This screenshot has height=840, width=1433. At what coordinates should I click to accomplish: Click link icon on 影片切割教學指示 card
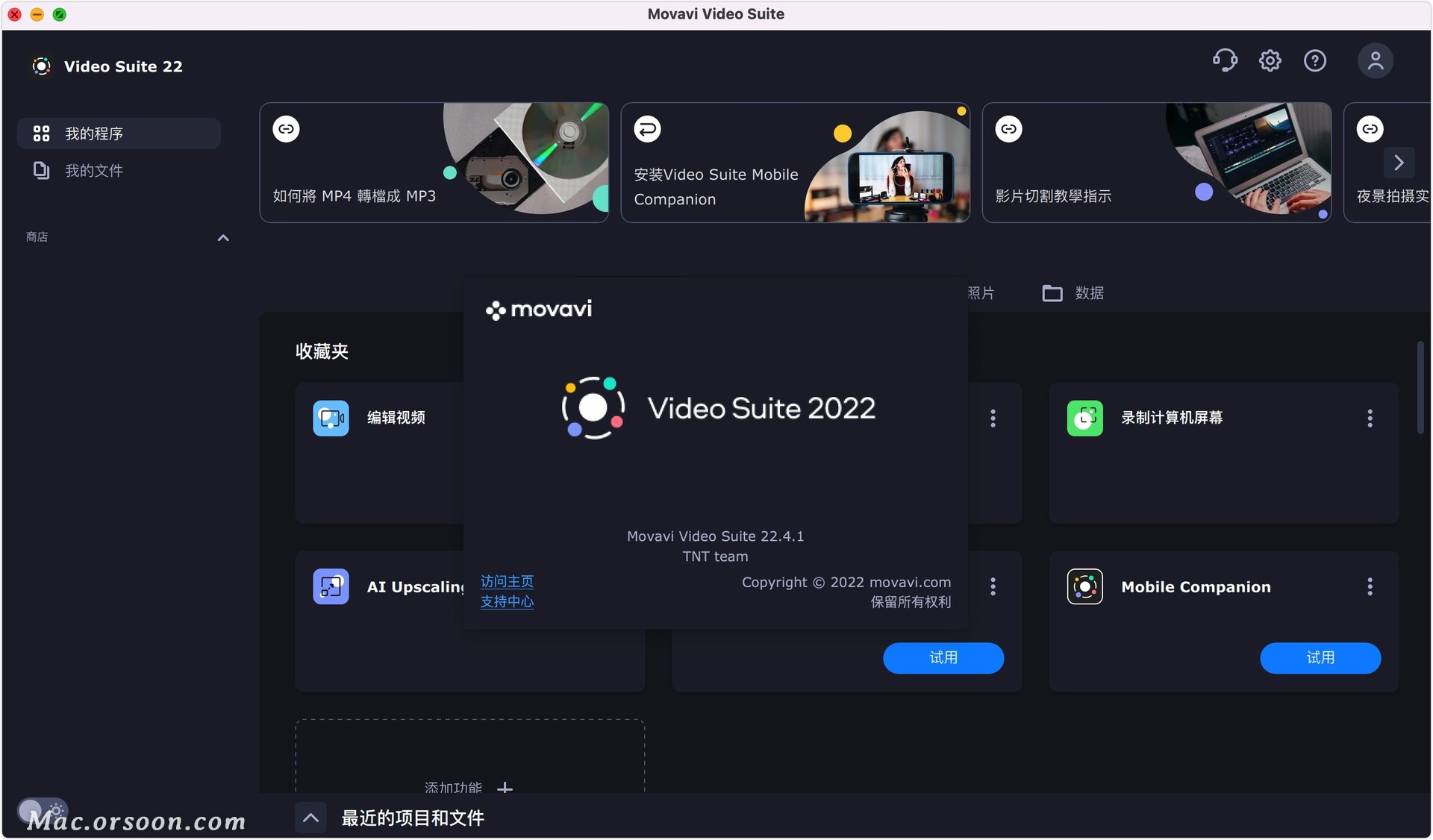(x=1009, y=129)
